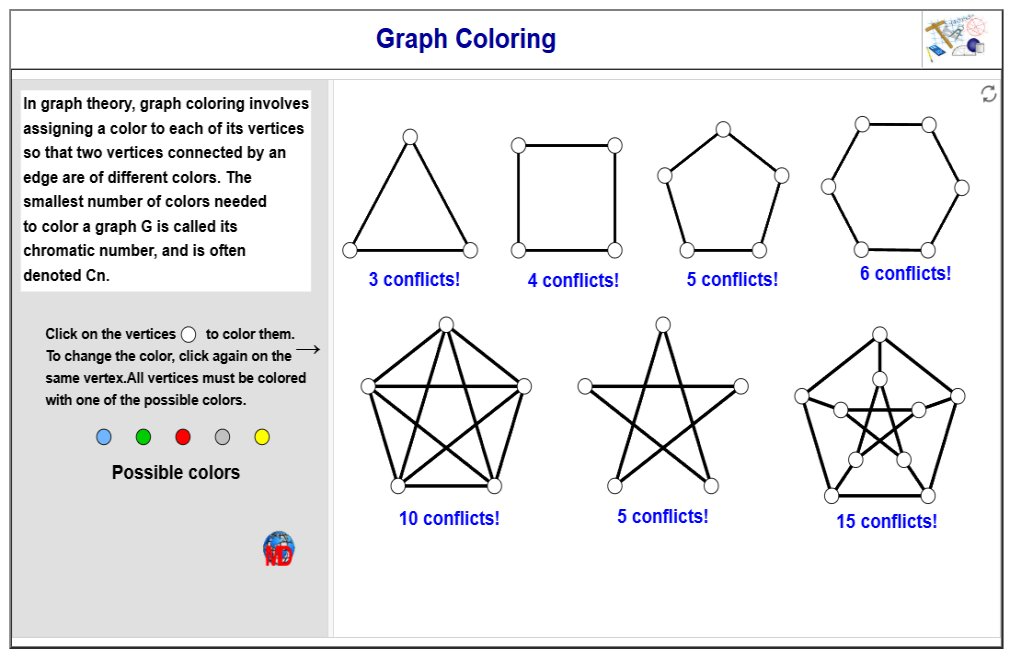Color the square's top-right vertex
Image resolution: width=1010 pixels, height=656 pixels.
tap(615, 146)
